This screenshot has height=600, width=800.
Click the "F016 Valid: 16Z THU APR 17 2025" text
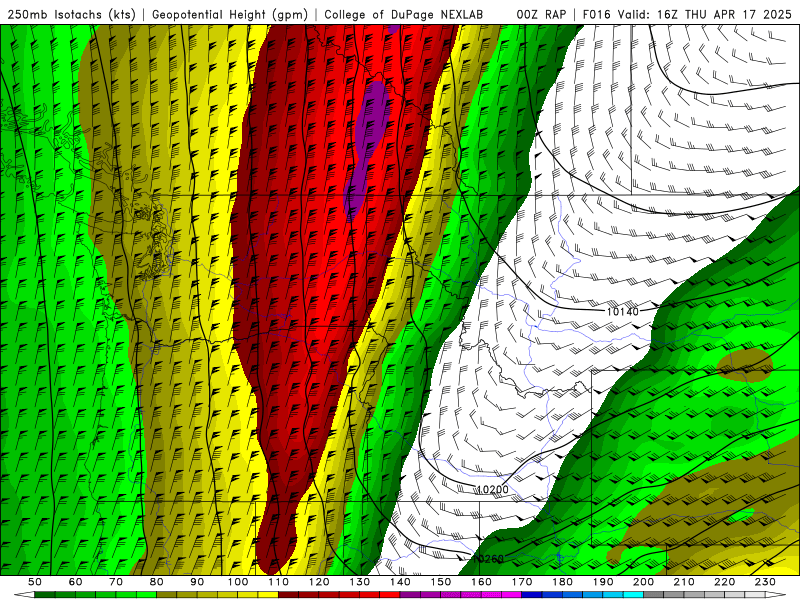[x=687, y=15]
